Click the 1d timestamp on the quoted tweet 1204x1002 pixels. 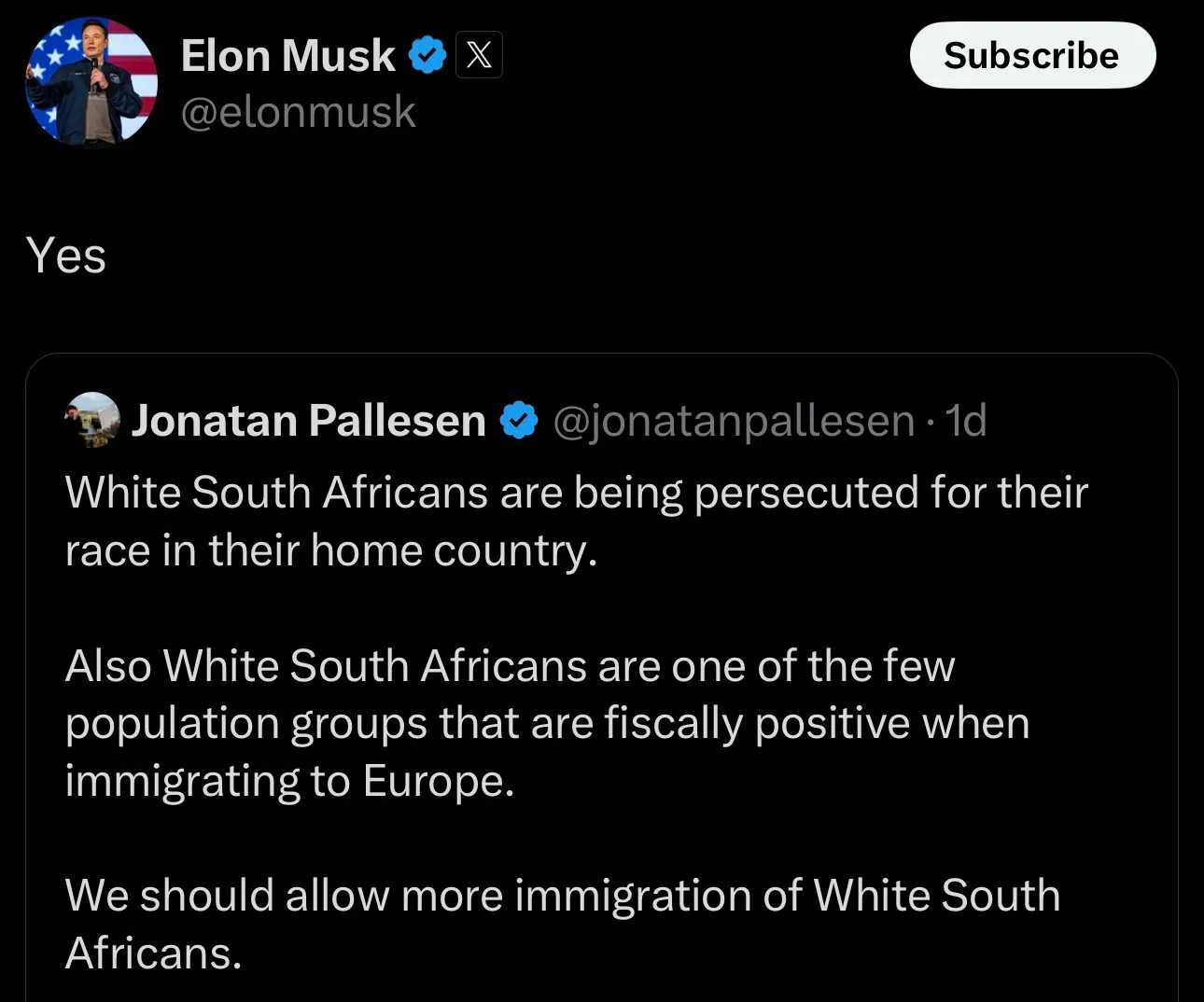coord(966,420)
